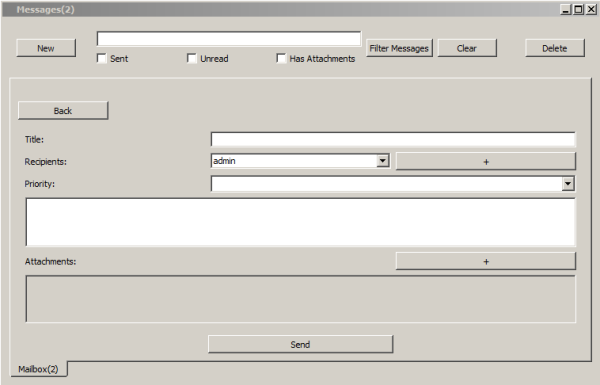Image resolution: width=600 pixels, height=385 pixels.
Task: Click the Filter Messages button
Action: pyautogui.click(x=399, y=48)
